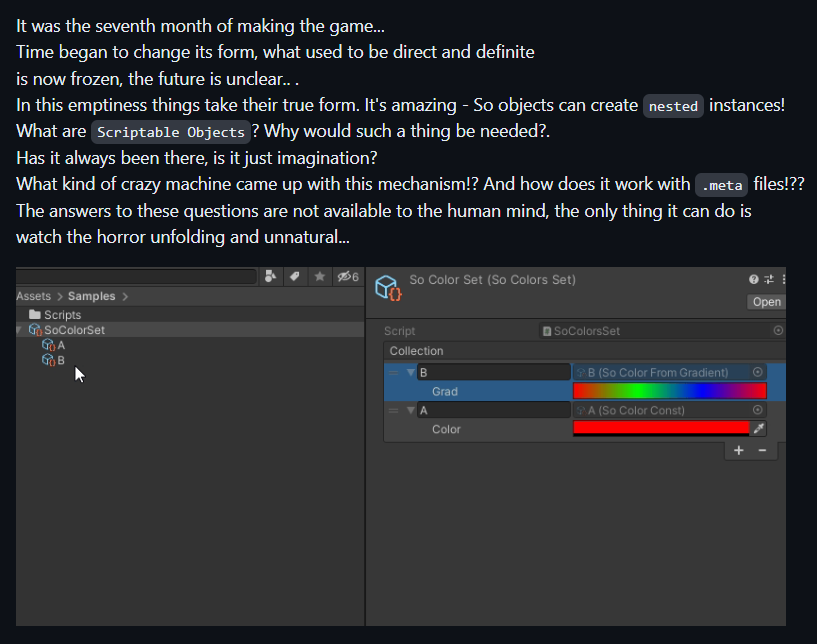The height and width of the screenshot is (644, 817).
Task: Click the search by label tag icon
Action: [x=295, y=277]
